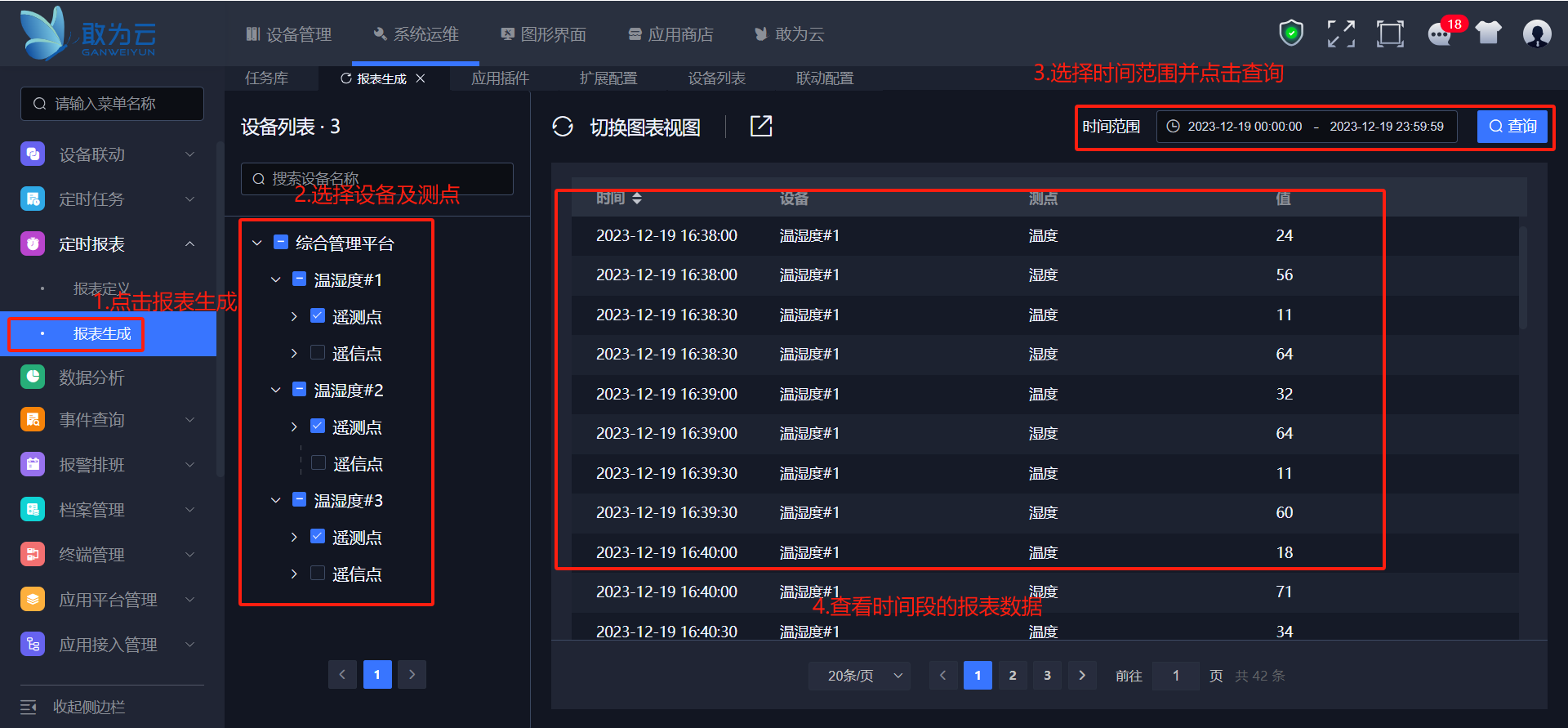The height and width of the screenshot is (728, 1568).
Task: Uncheck 遥测点 under 温湿度#1
Action: click(x=318, y=316)
